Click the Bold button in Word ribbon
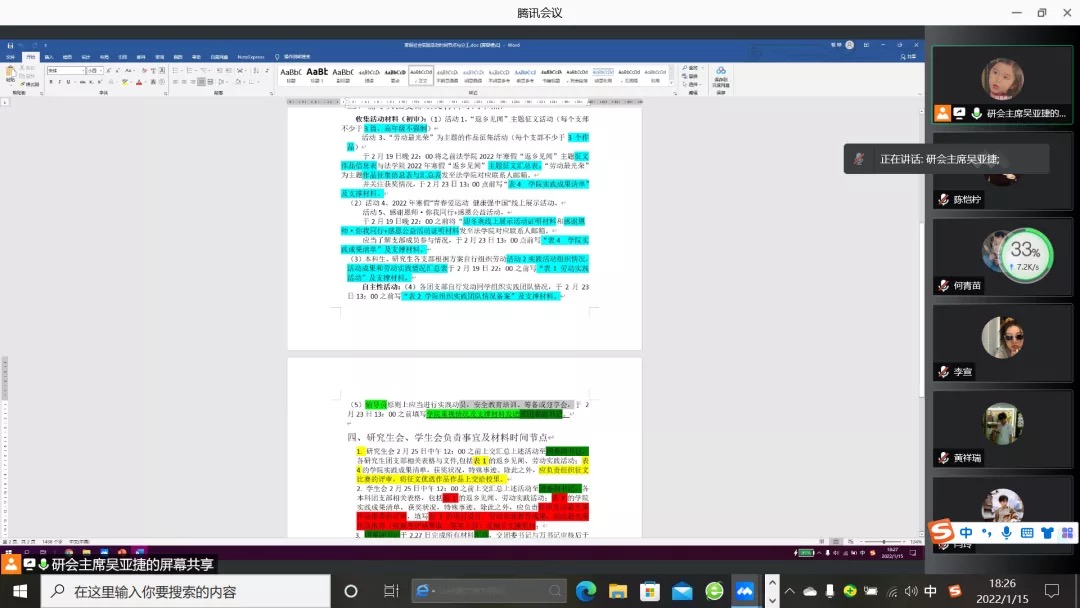 (50, 82)
